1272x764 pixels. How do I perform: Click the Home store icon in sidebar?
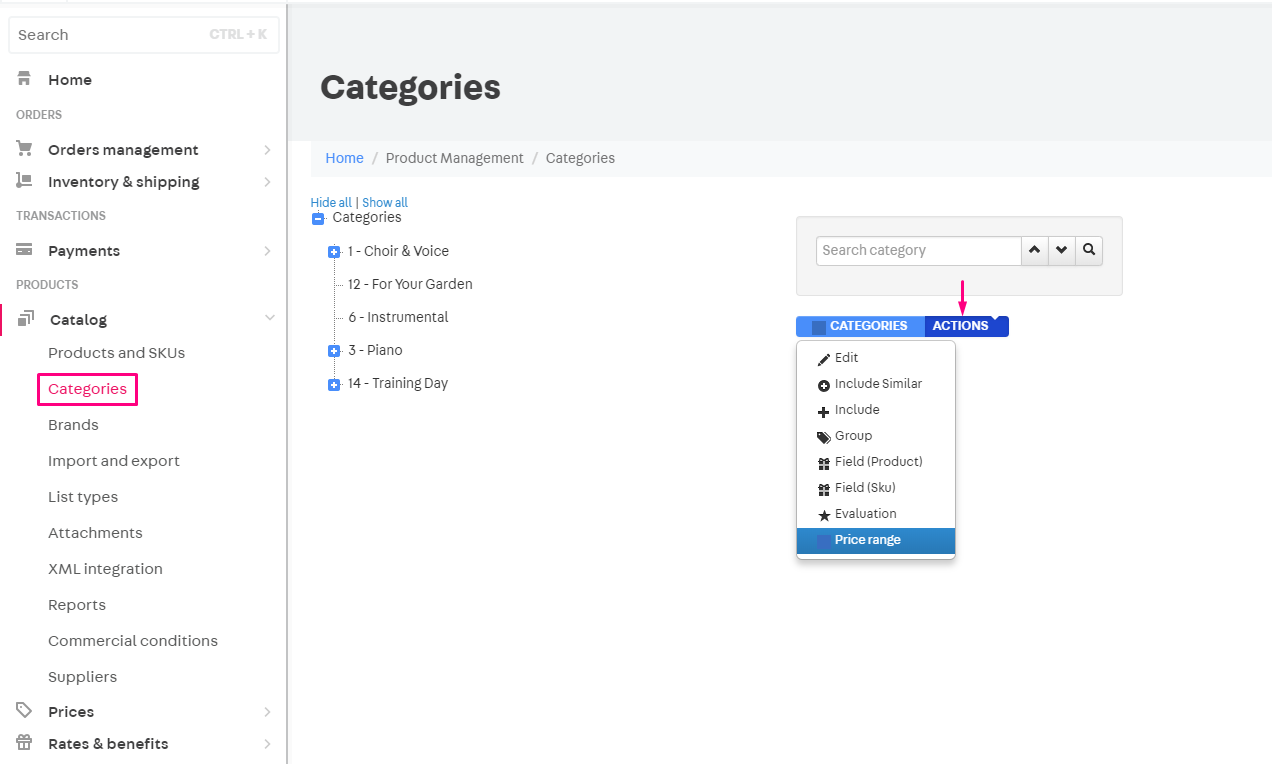point(25,80)
